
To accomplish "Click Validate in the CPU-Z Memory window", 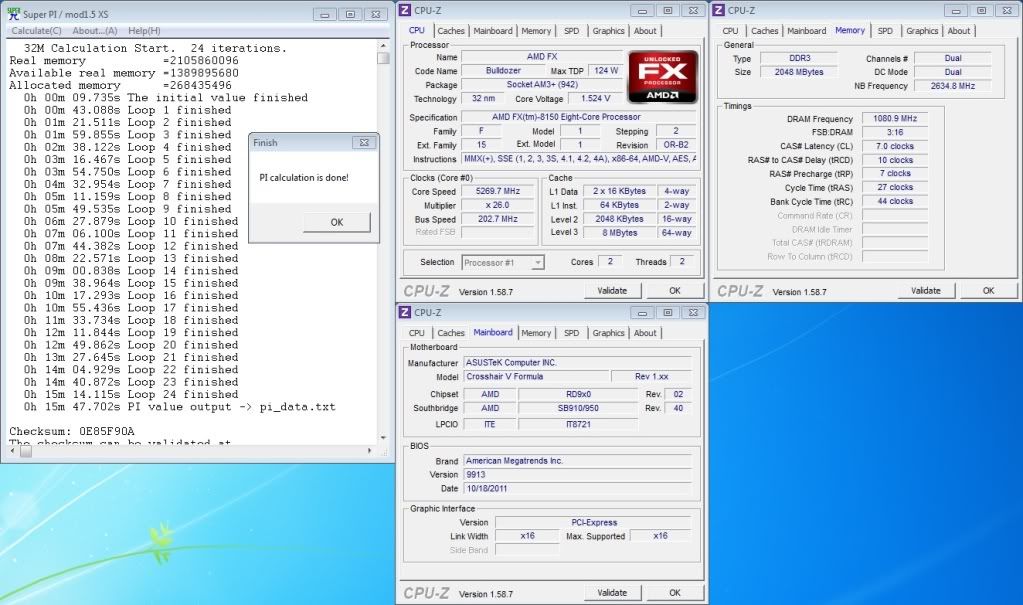I will (x=926, y=291).
